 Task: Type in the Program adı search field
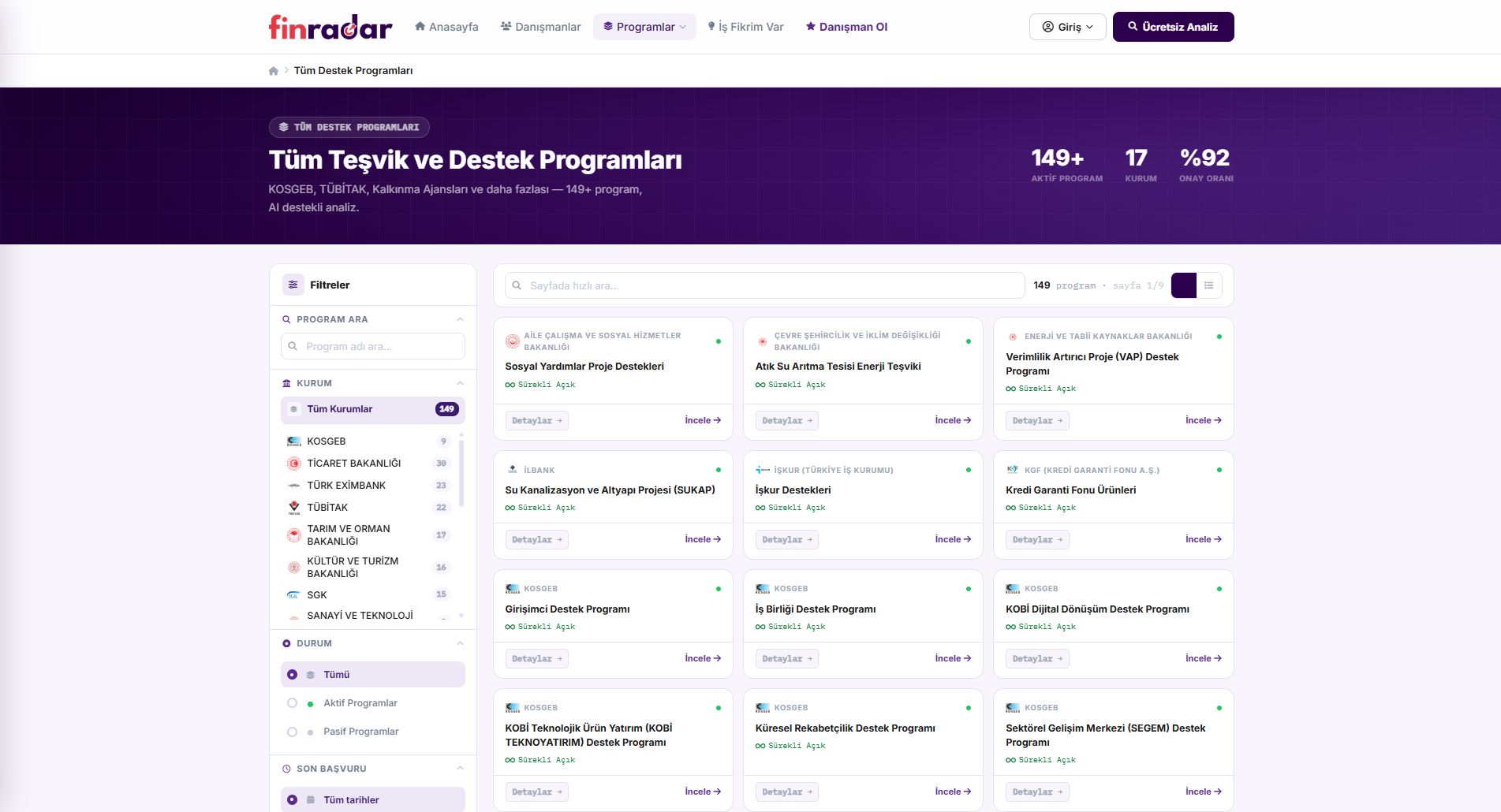pyautogui.click(x=372, y=346)
